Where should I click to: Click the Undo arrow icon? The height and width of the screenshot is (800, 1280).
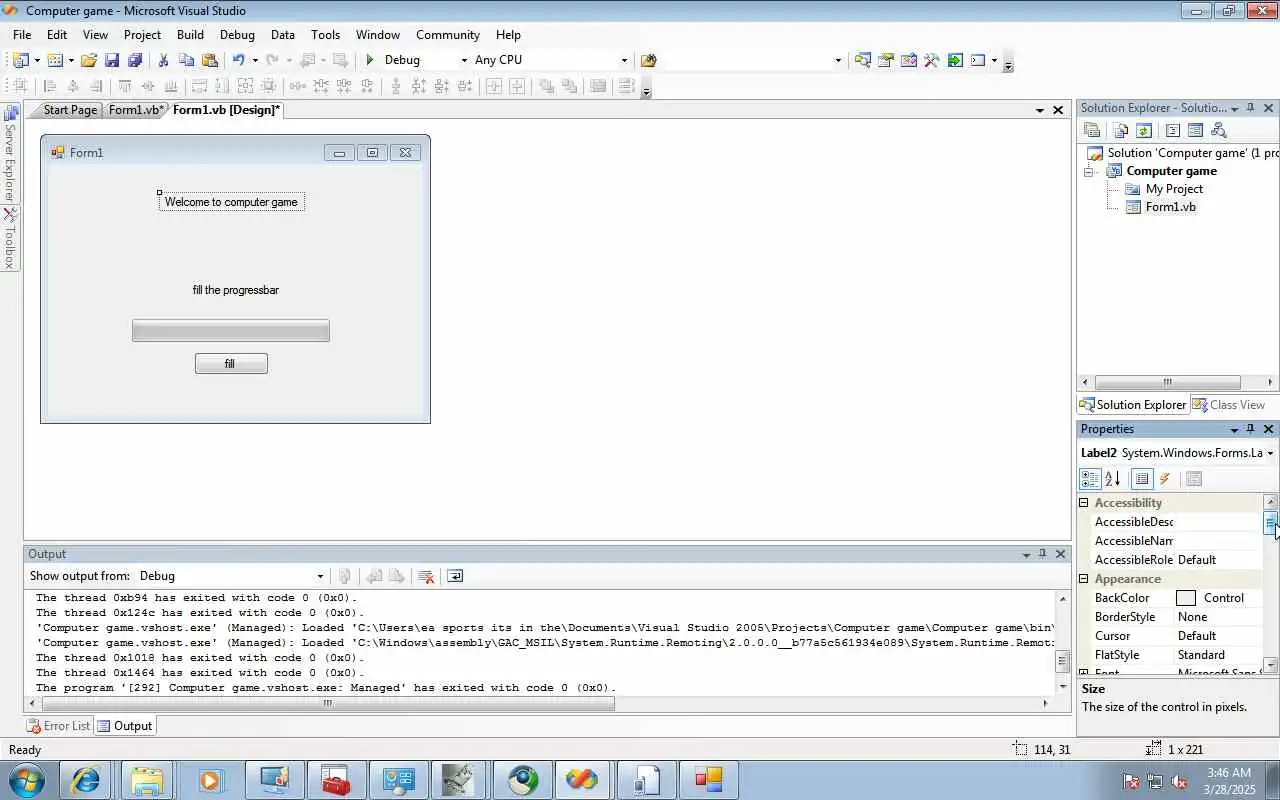point(238,60)
